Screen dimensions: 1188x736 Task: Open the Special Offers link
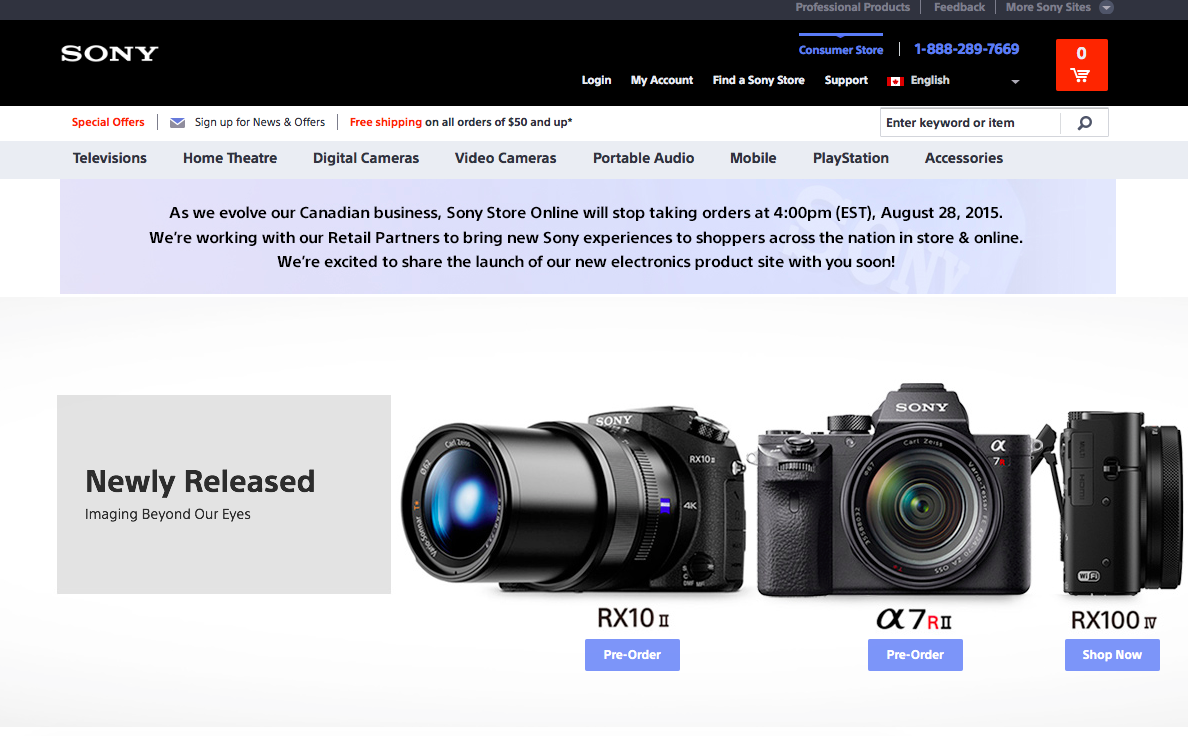tap(108, 122)
